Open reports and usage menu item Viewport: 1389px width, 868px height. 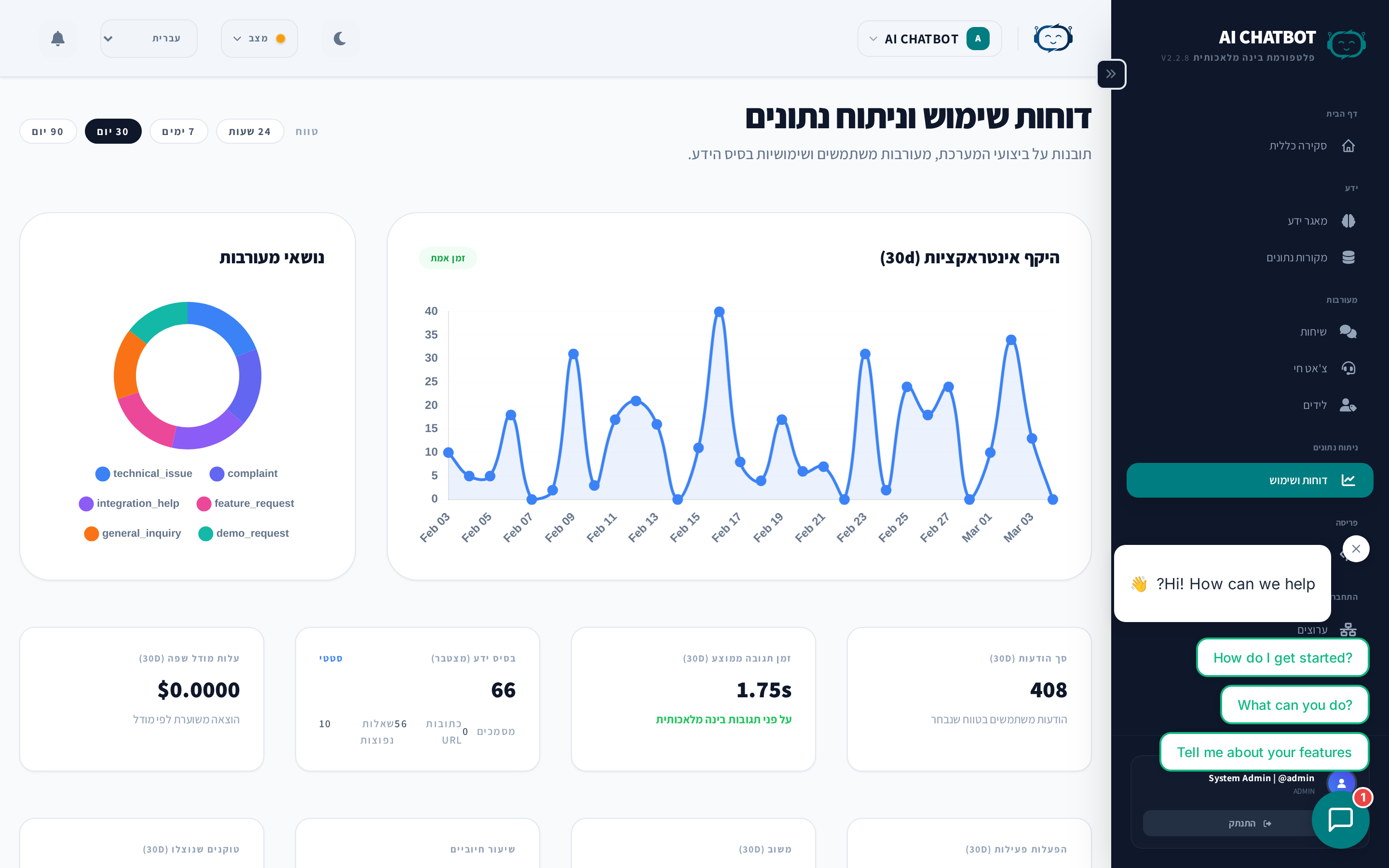click(1250, 480)
